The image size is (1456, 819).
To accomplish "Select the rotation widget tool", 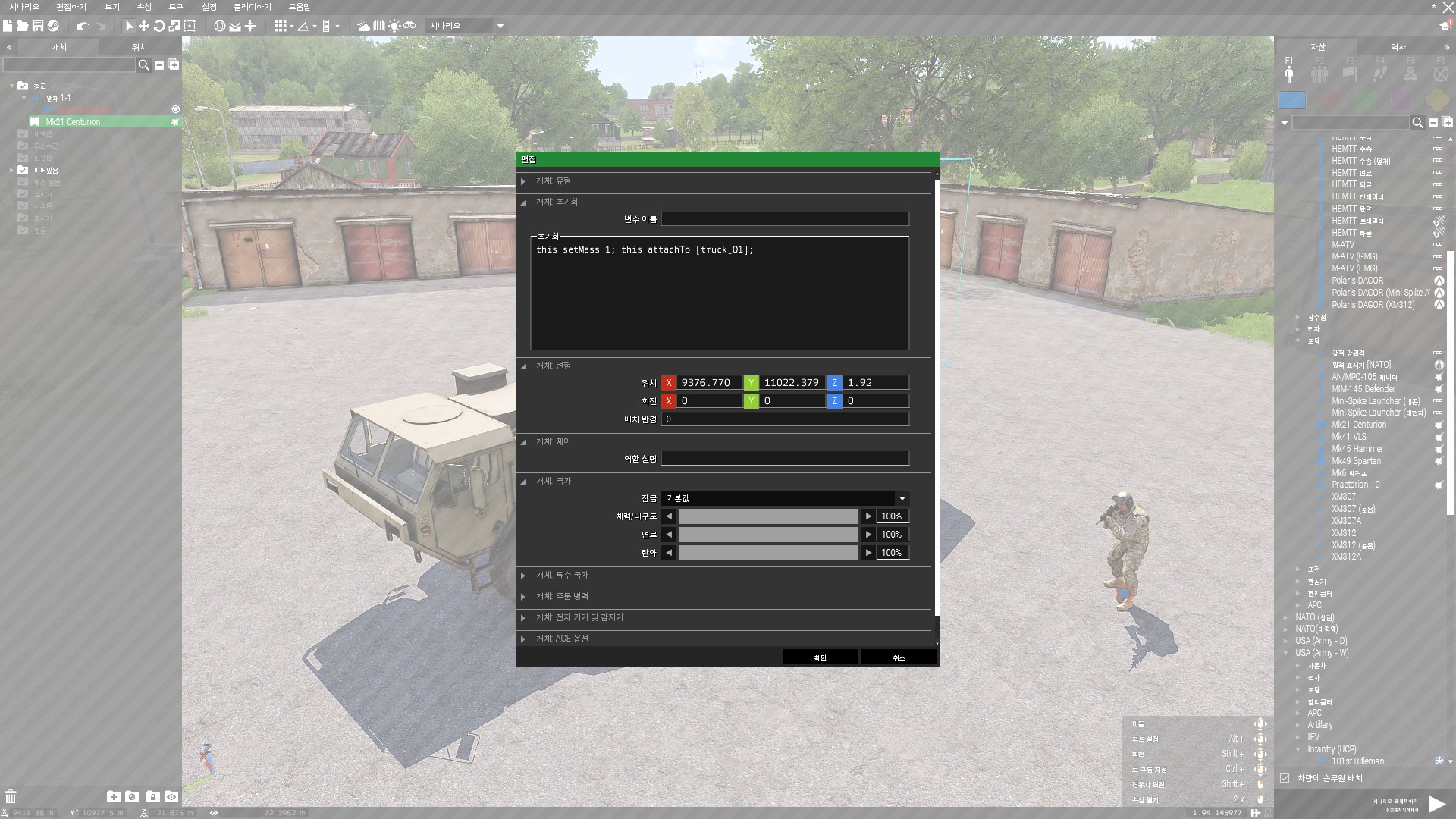I will pyautogui.click(x=159, y=26).
